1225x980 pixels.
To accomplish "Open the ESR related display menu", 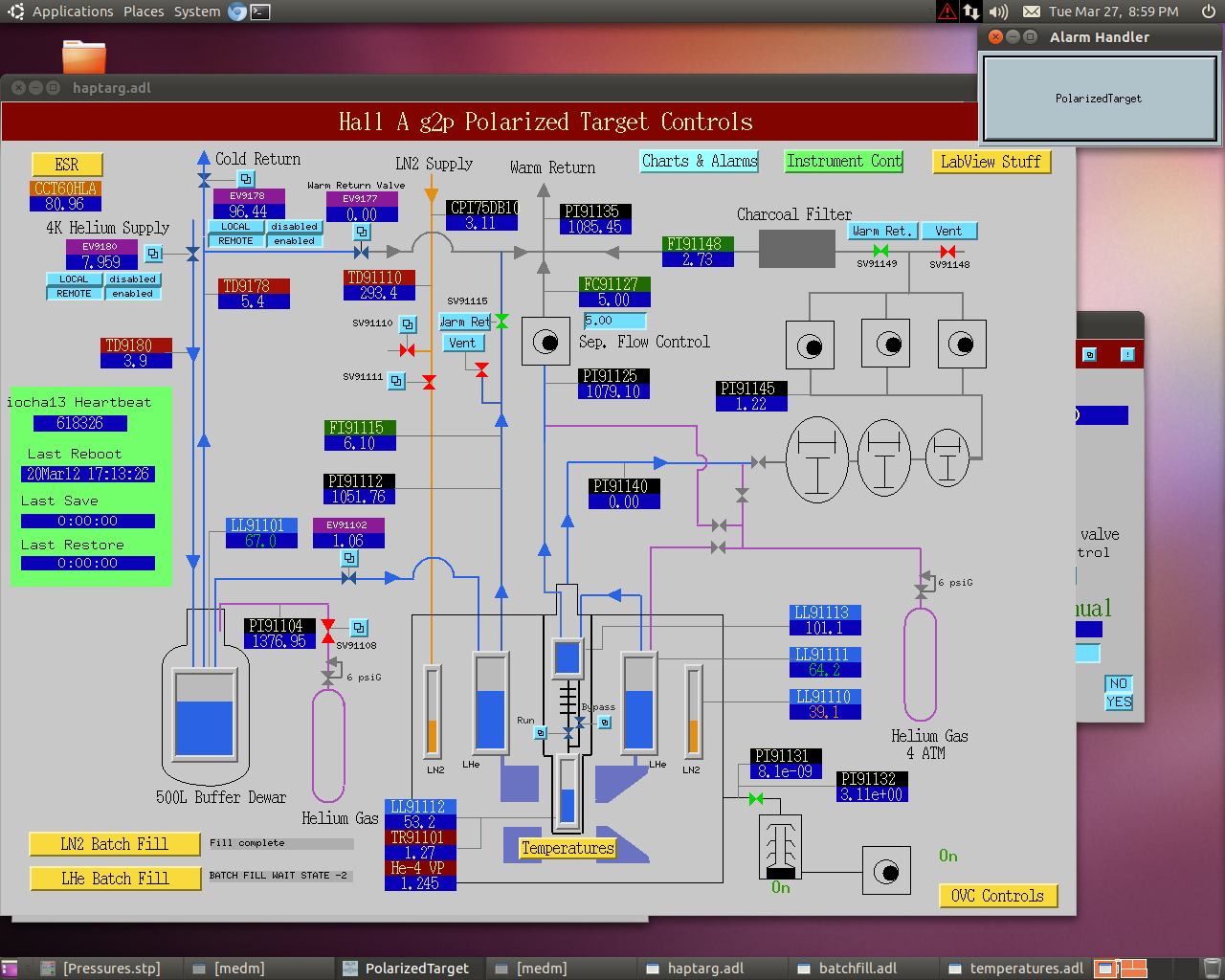I will click(x=67, y=165).
